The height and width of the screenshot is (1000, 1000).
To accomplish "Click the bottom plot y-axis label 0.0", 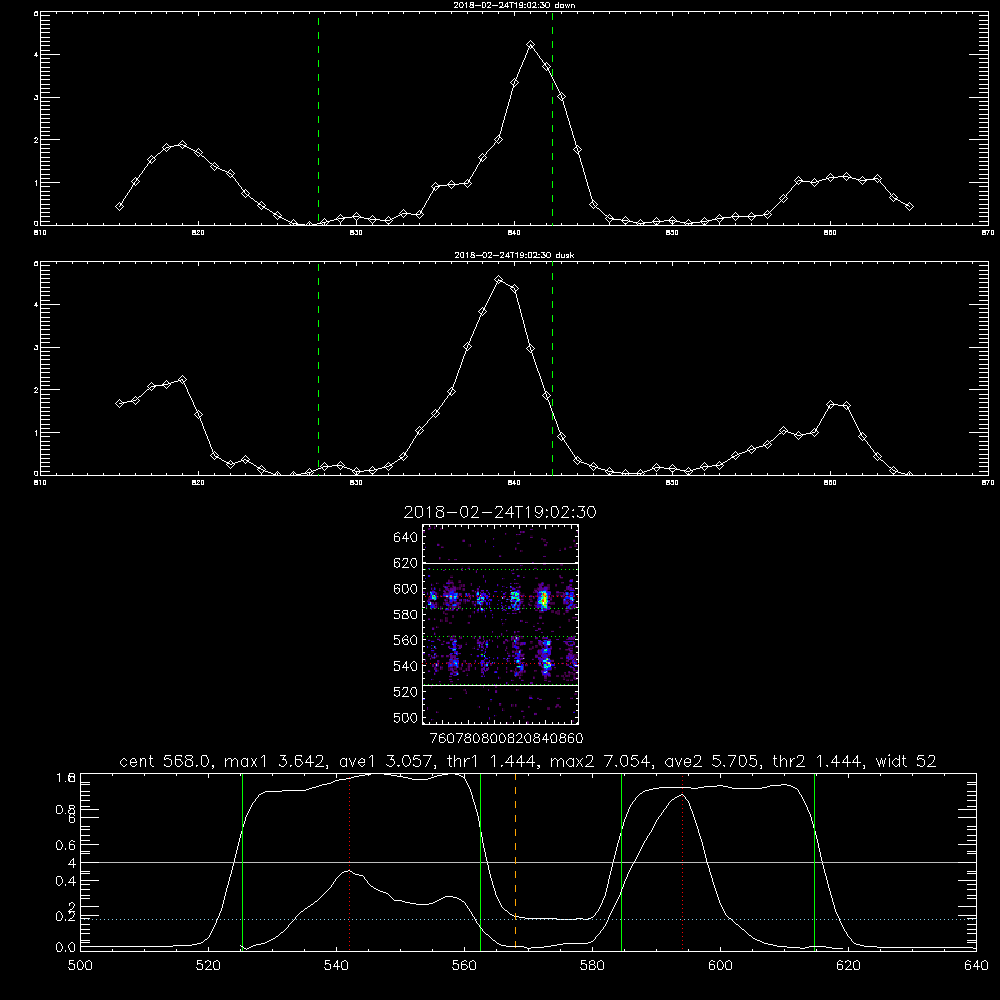I will pyautogui.click(x=66, y=948).
